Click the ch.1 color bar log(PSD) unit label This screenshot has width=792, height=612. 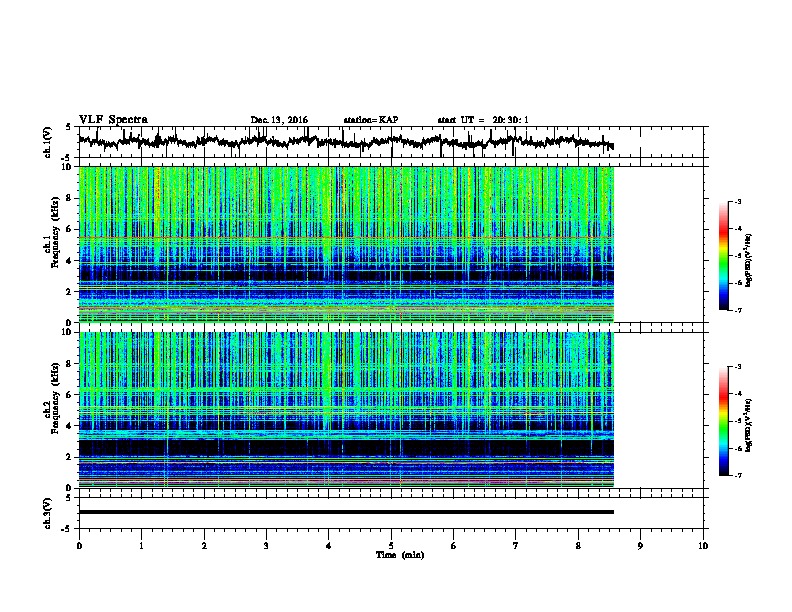coord(749,261)
